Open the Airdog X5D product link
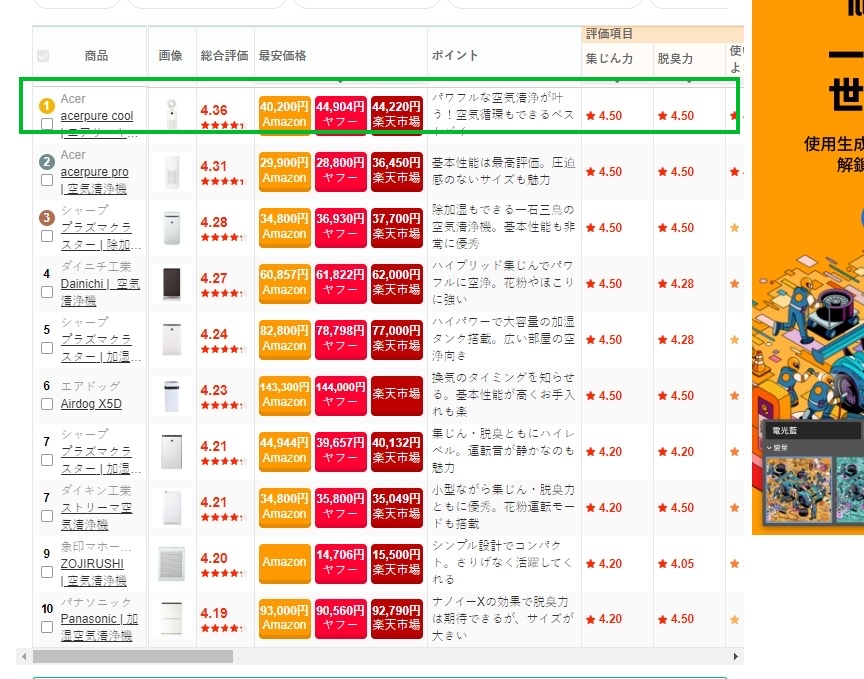The width and height of the screenshot is (864, 679). (91, 403)
